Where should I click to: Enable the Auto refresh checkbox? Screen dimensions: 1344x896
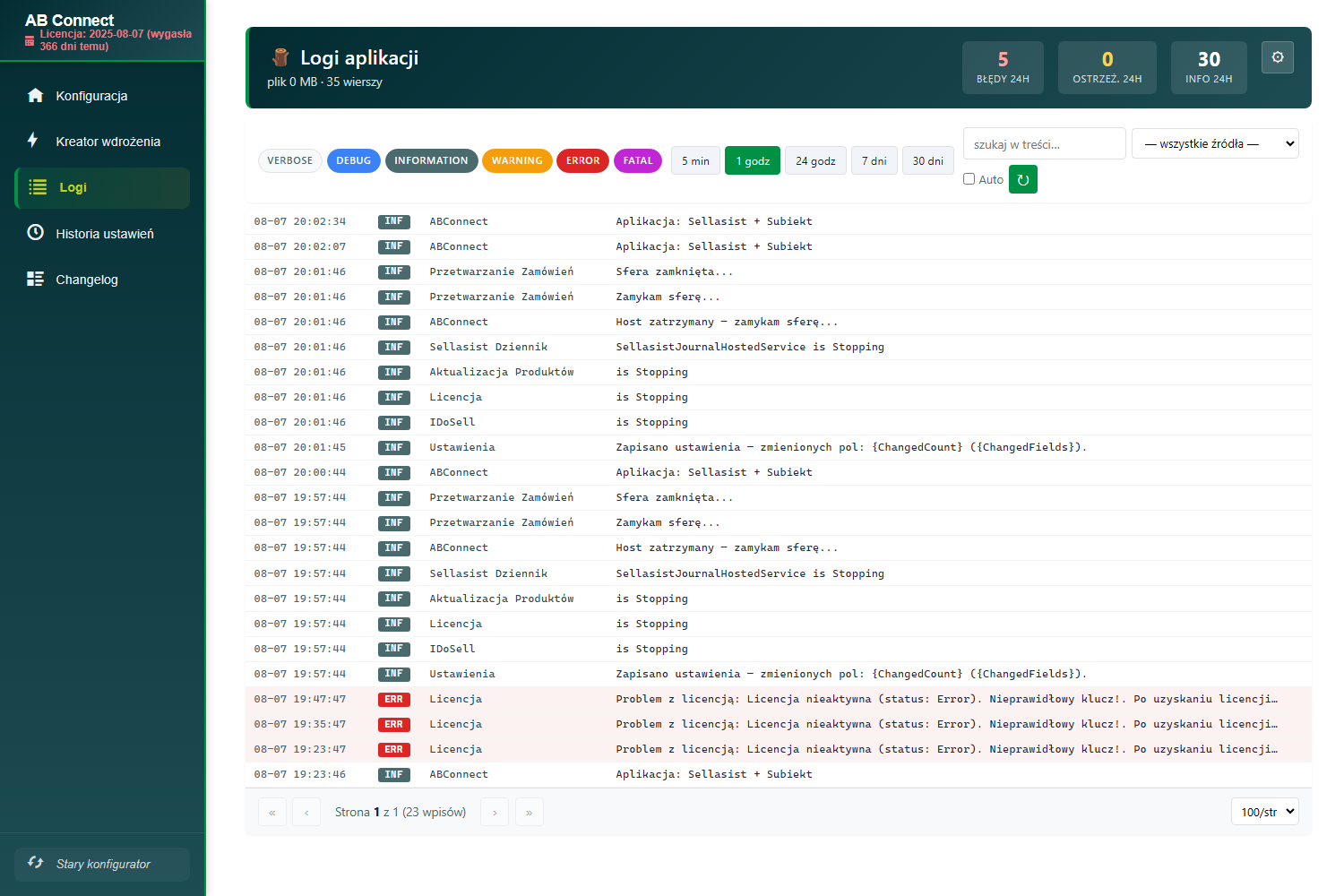coord(969,179)
